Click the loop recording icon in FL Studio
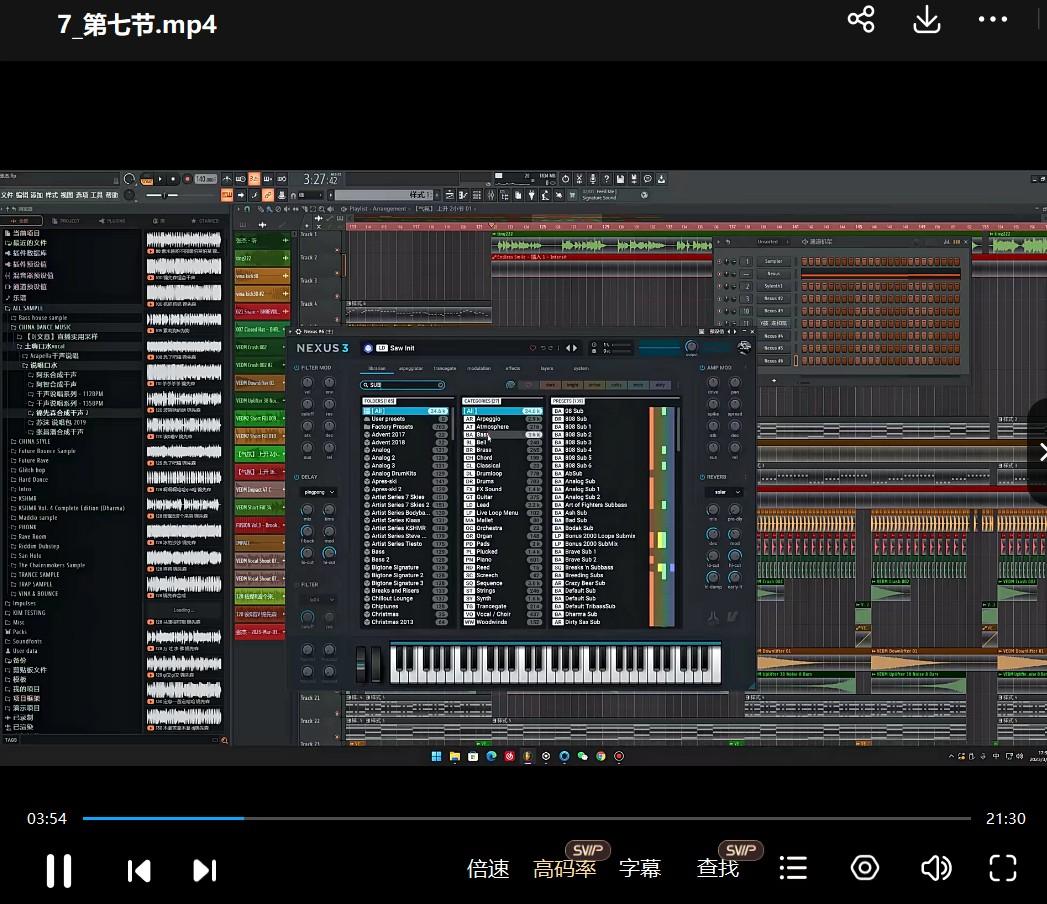 [x=282, y=179]
